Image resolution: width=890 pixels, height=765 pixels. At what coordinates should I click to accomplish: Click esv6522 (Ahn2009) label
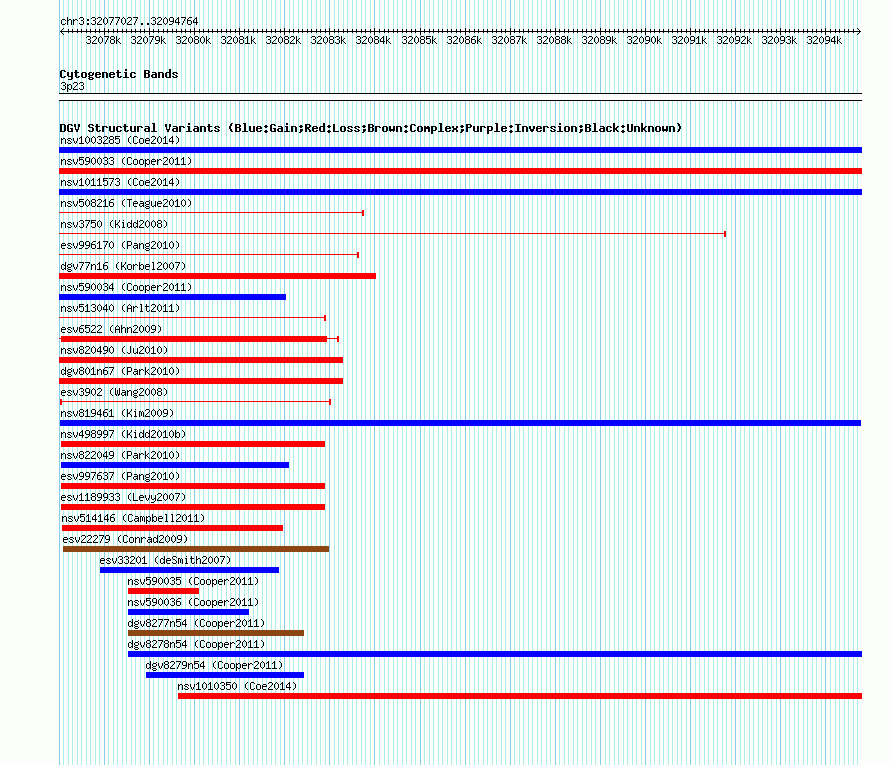click(x=111, y=329)
